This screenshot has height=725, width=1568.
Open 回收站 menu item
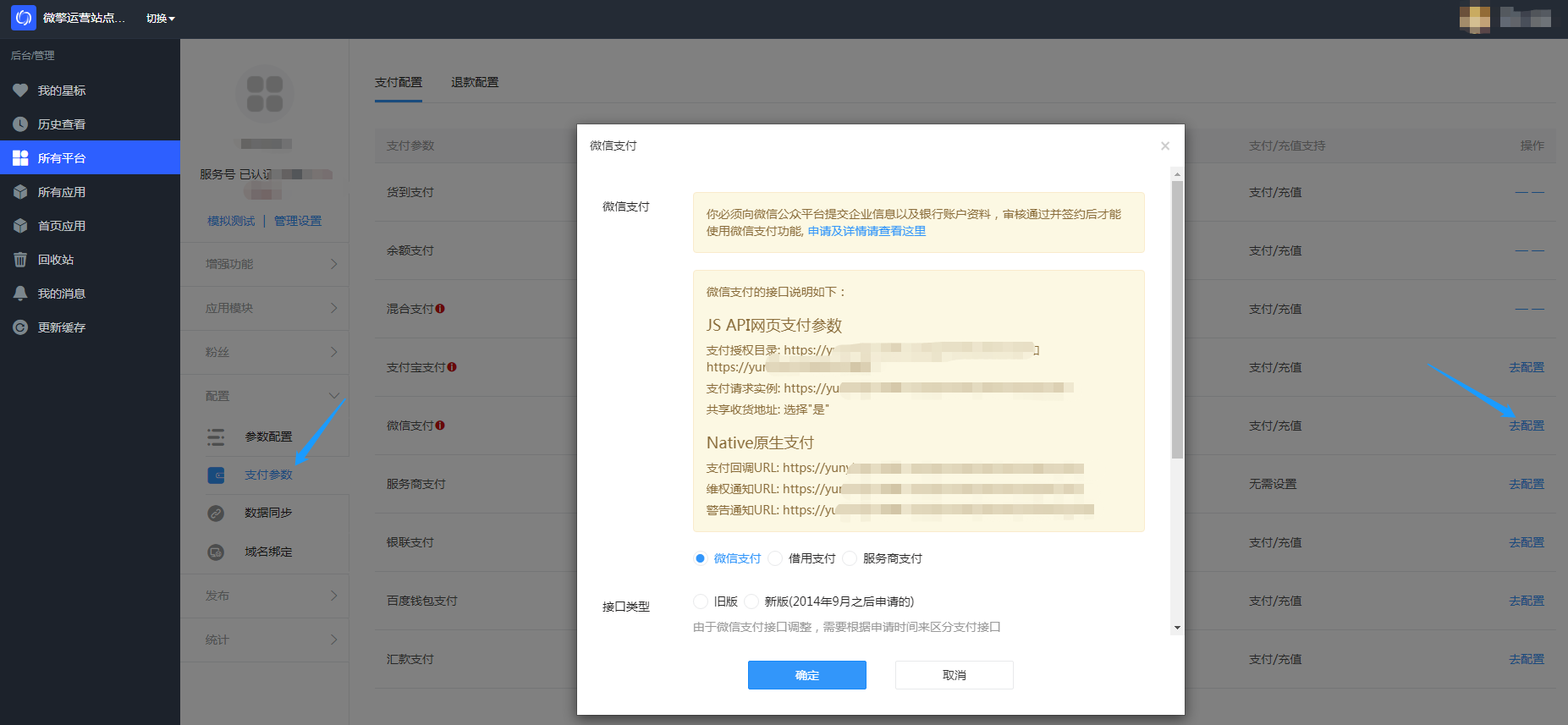tap(90, 260)
